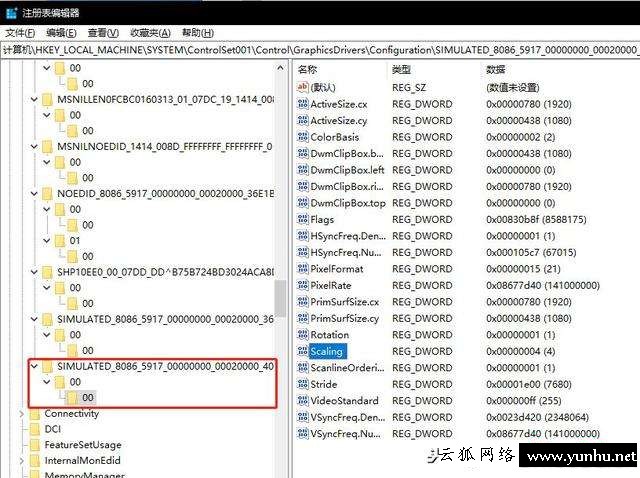Click the Rotation value icon
This screenshot has width=640, height=478.
point(302,335)
